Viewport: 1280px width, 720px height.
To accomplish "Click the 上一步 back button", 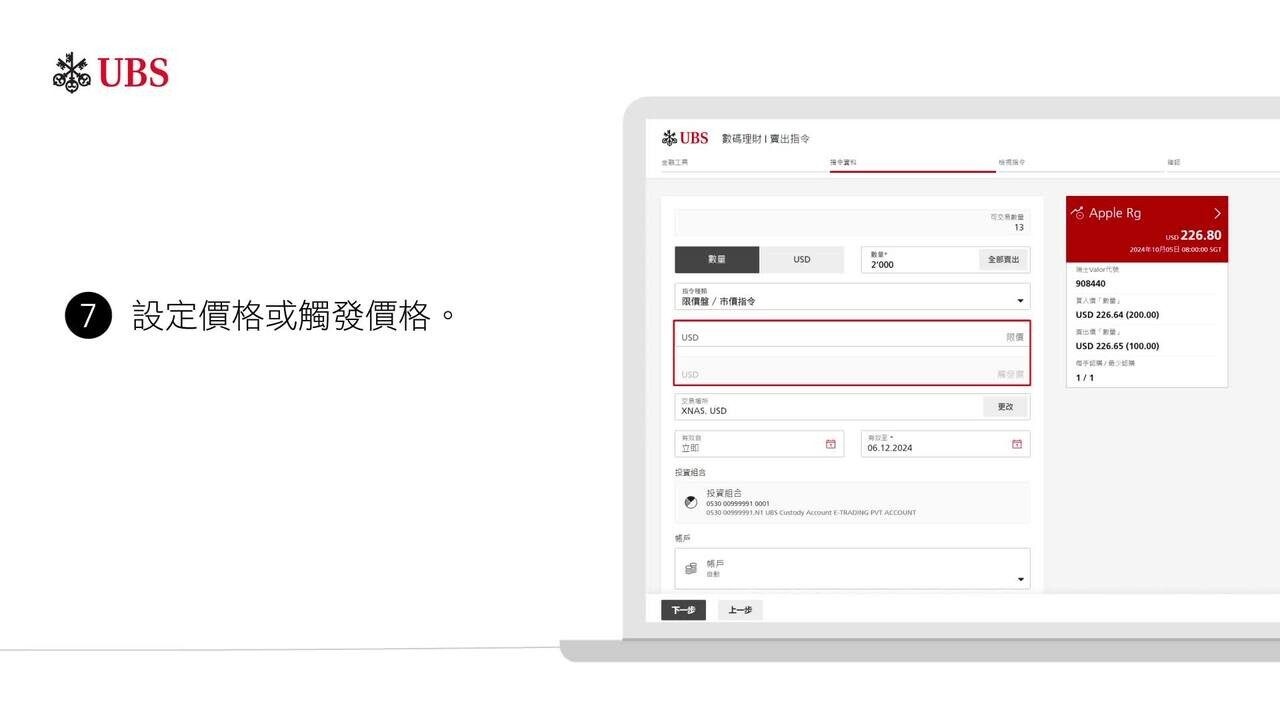I will 740,610.
